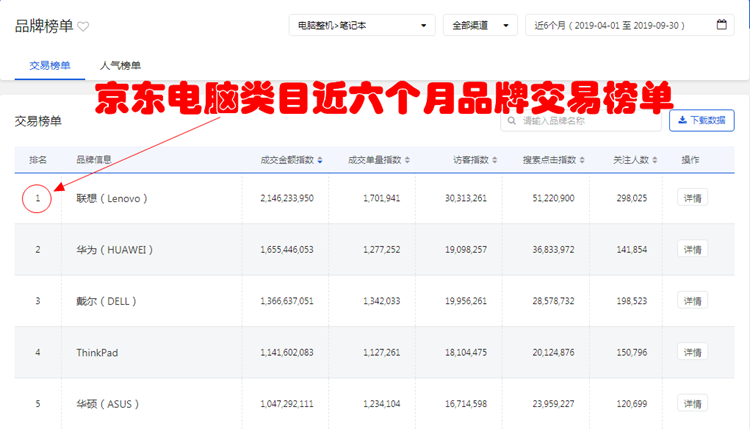
Task: Select brand name 华为 (HUAWEI)
Action: coord(115,250)
